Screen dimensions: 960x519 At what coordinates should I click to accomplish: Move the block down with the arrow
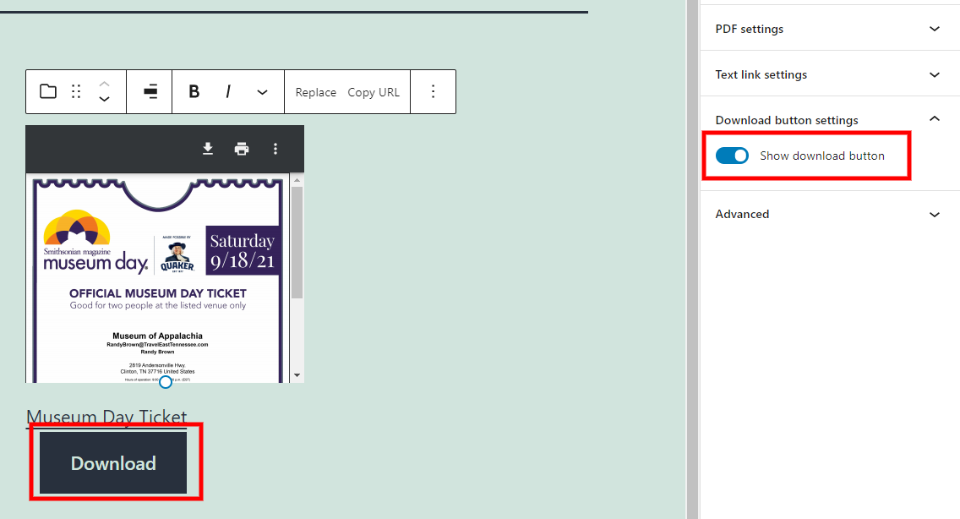tap(105, 99)
